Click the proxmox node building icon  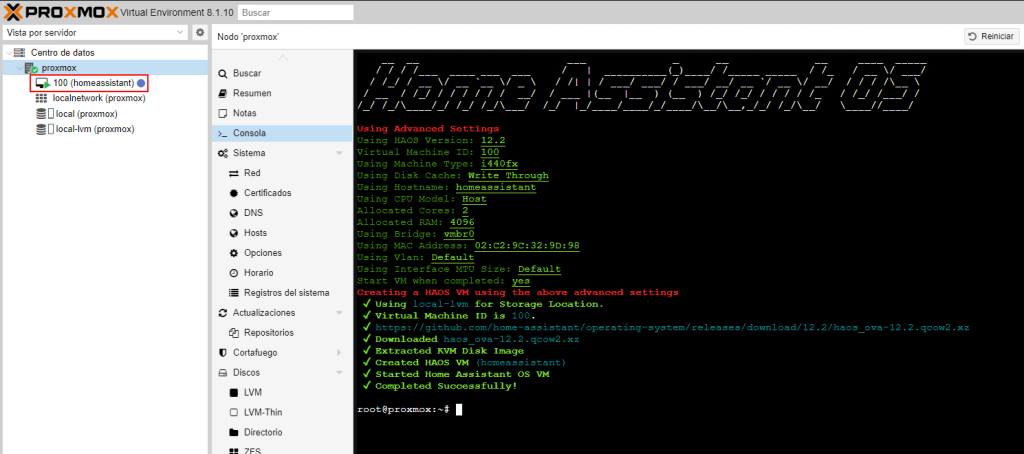pyautogui.click(x=31, y=68)
